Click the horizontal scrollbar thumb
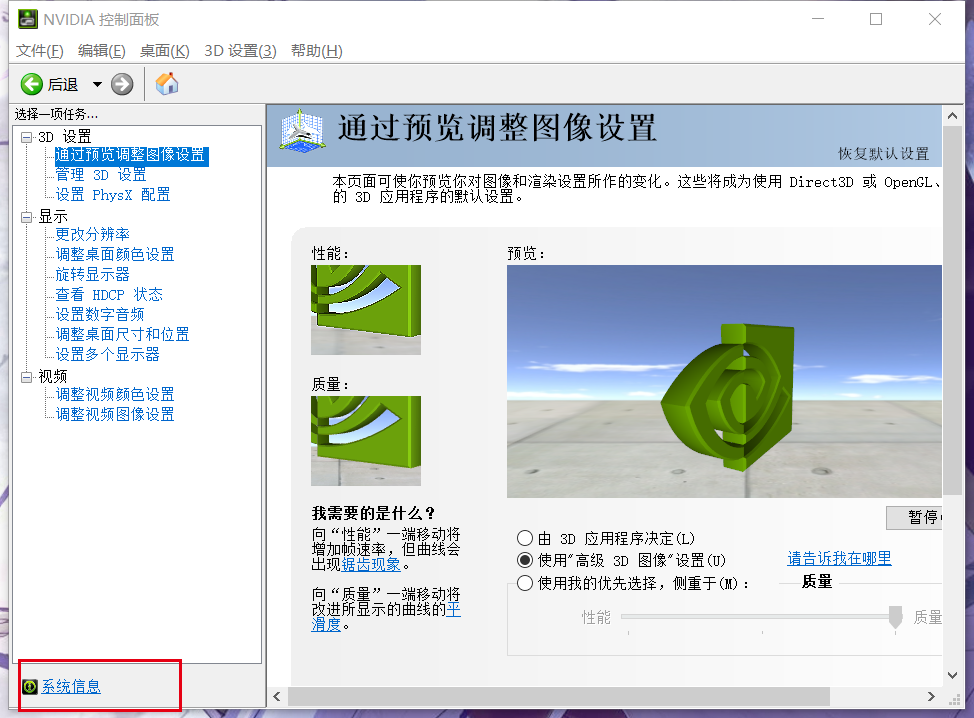The width and height of the screenshot is (974, 718). point(558,696)
